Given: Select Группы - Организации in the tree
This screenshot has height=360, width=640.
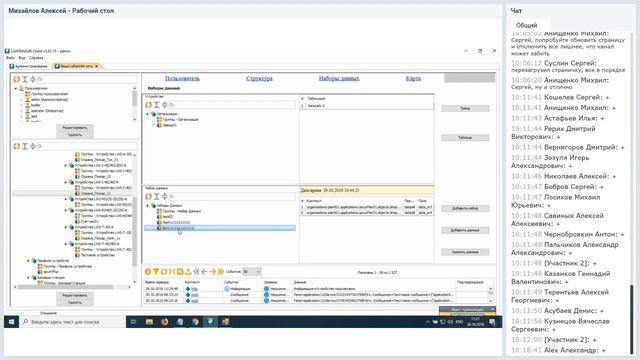Looking at the screenshot, I should (180, 120).
